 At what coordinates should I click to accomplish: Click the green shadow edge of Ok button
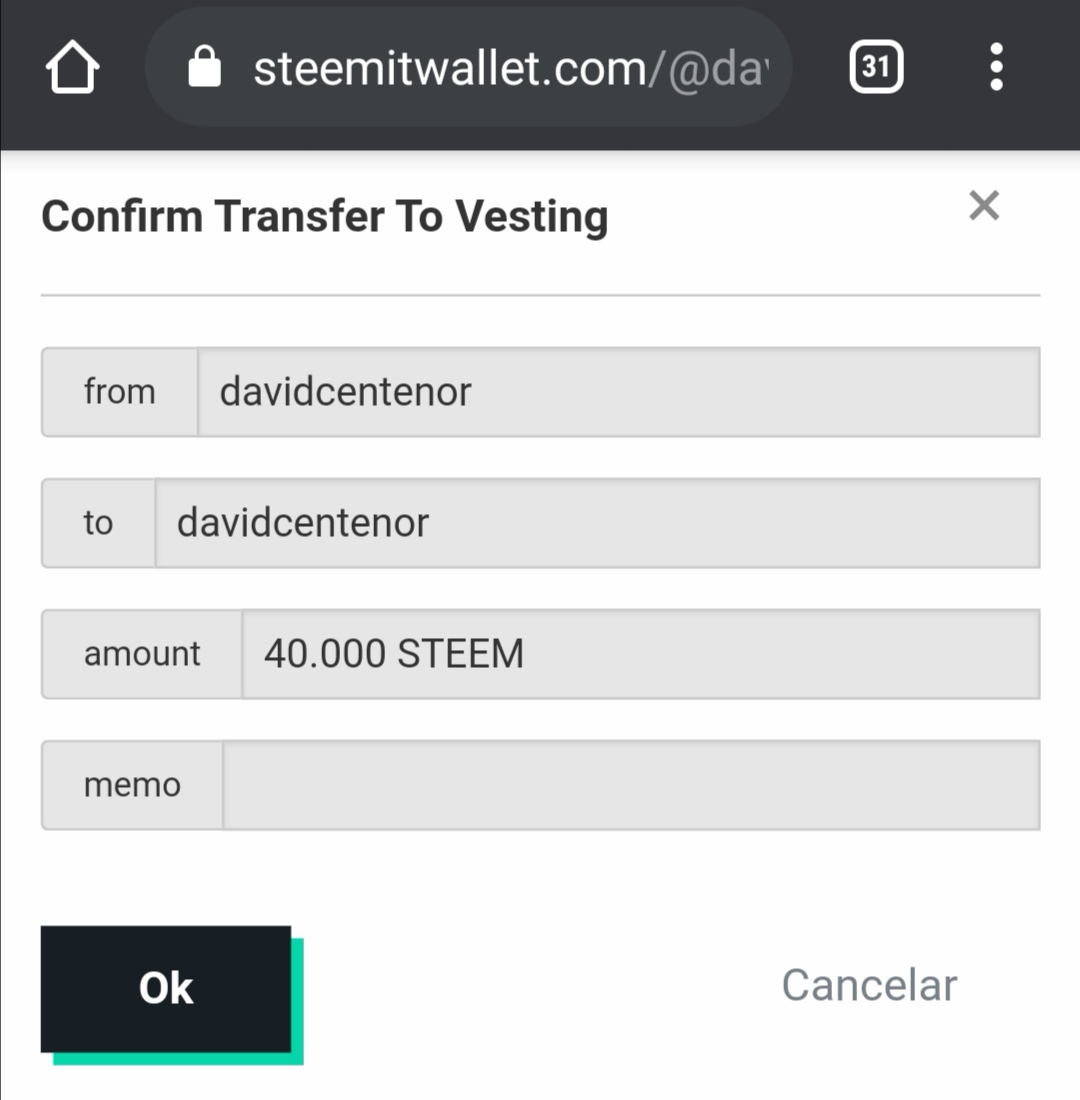(x=298, y=1002)
